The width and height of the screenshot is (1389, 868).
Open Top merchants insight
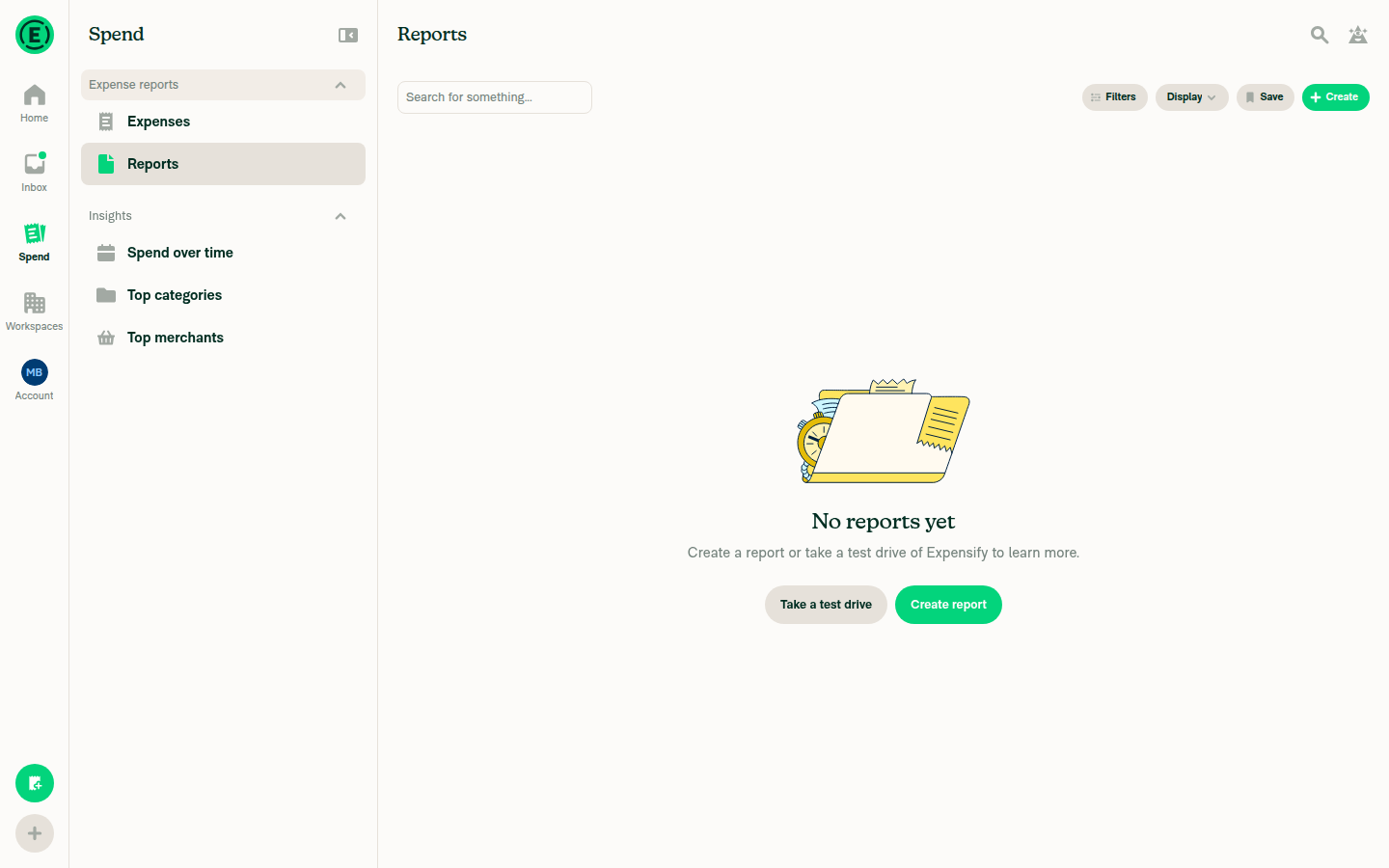tap(223, 338)
